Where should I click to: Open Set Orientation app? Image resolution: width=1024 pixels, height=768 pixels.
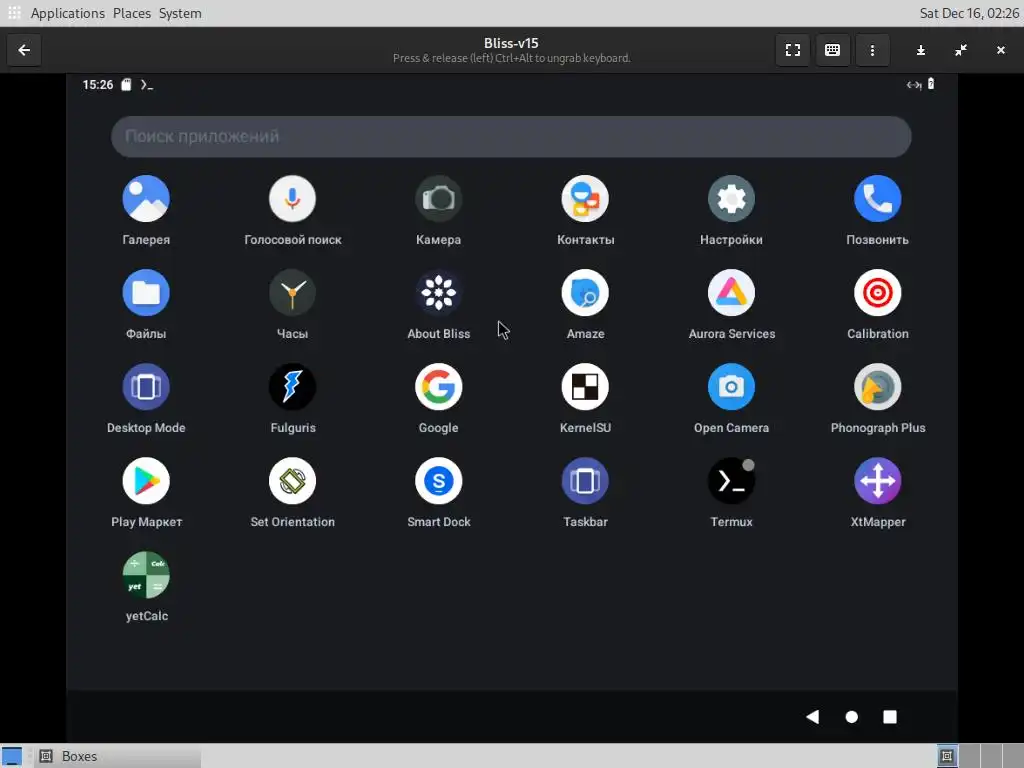[292, 481]
